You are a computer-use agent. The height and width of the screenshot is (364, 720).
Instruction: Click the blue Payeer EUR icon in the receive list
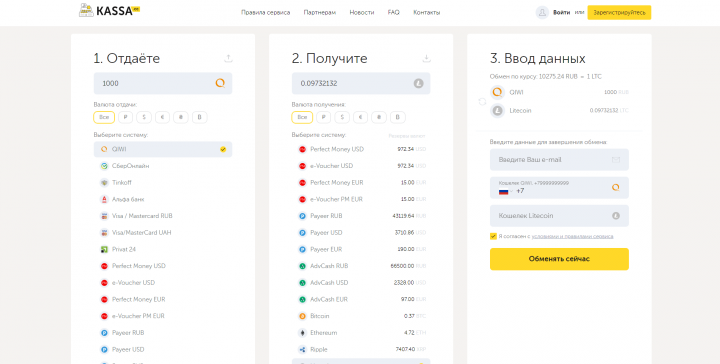point(302,249)
